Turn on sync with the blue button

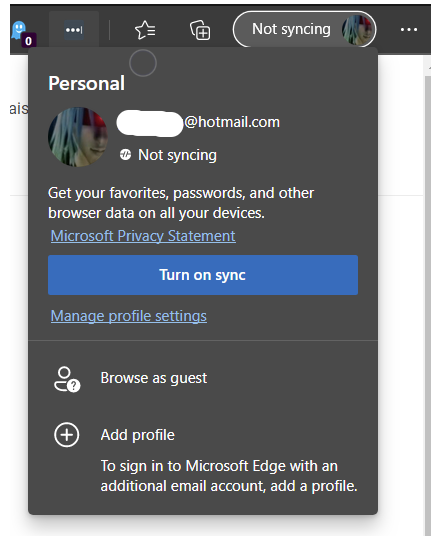(x=203, y=275)
